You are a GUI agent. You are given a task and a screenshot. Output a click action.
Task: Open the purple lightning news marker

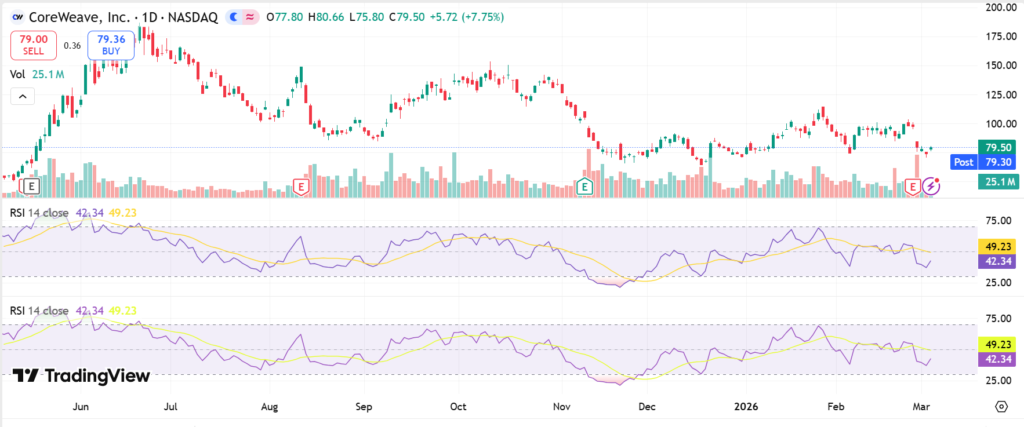(931, 186)
